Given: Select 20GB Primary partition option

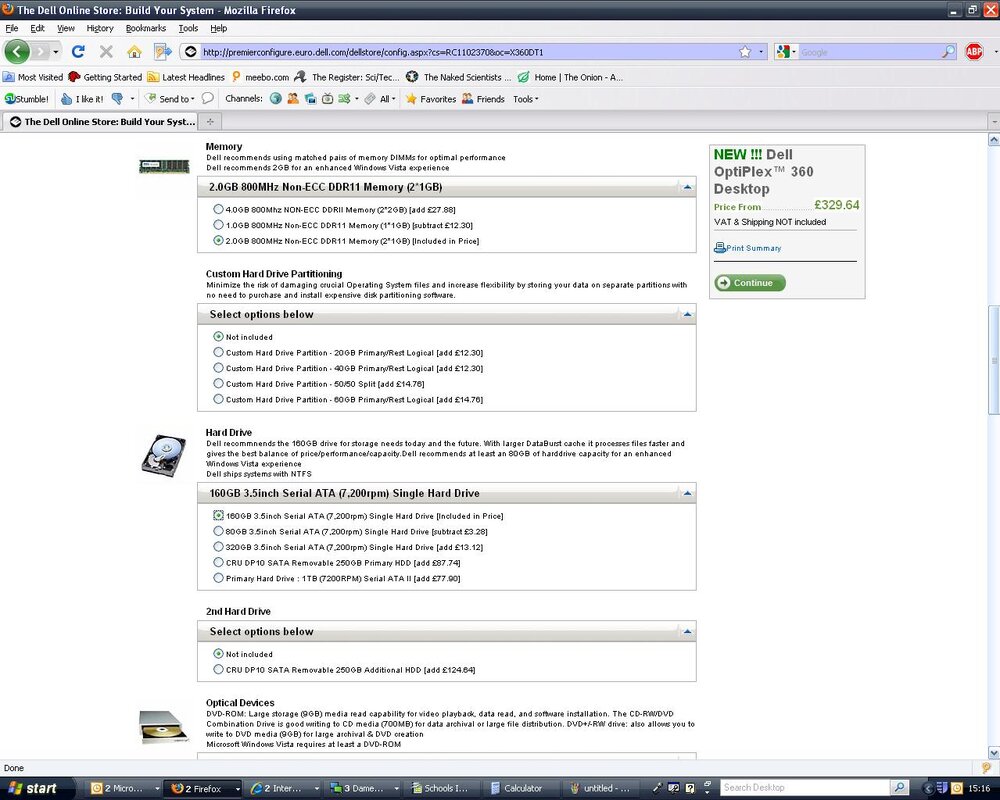Looking at the screenshot, I should [219, 352].
